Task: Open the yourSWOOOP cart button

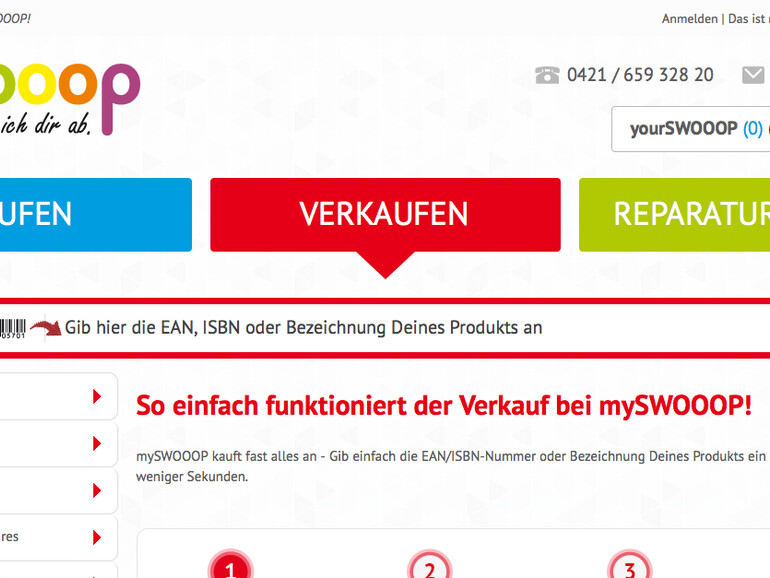Action: (x=691, y=129)
